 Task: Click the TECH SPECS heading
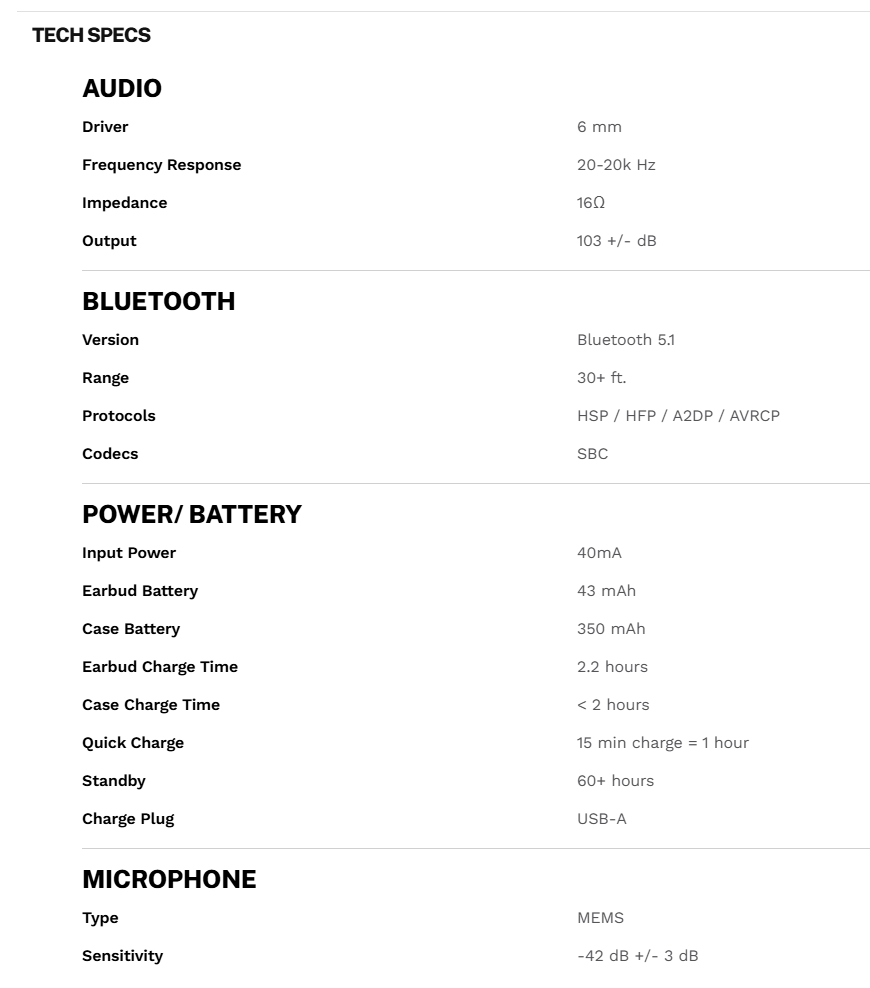[x=91, y=36]
